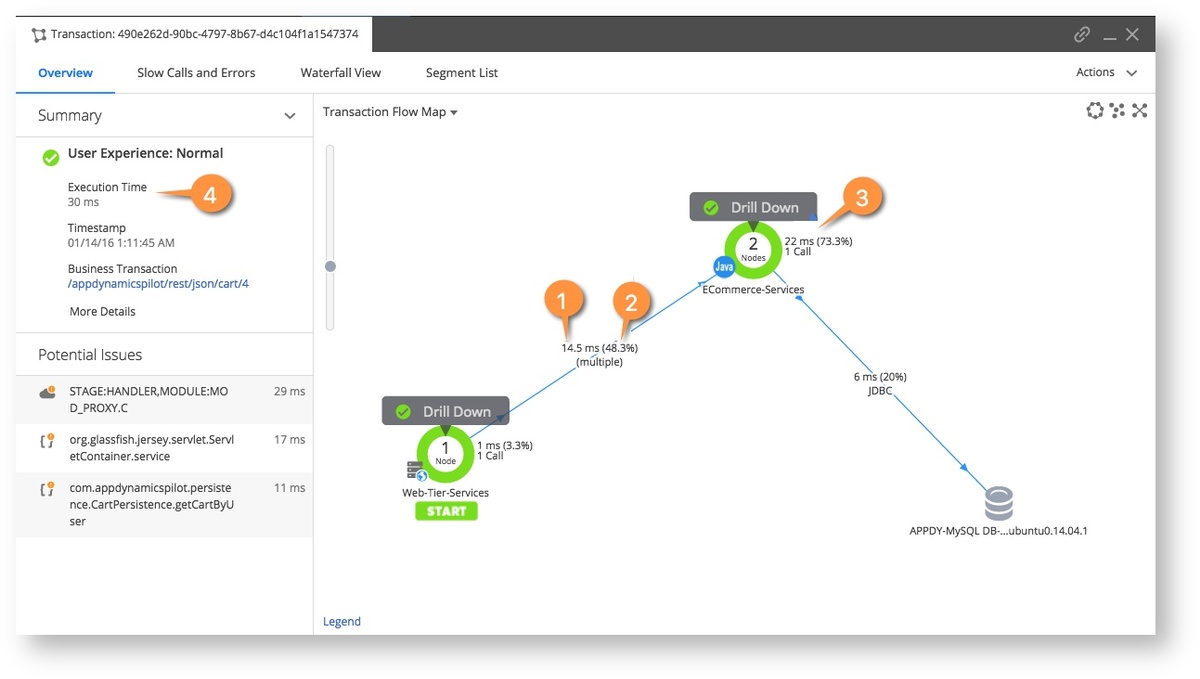Viewport: 1200px width, 679px height.
Task: Select the CartPersistence.getCartByUser issue row
Action: (x=164, y=505)
